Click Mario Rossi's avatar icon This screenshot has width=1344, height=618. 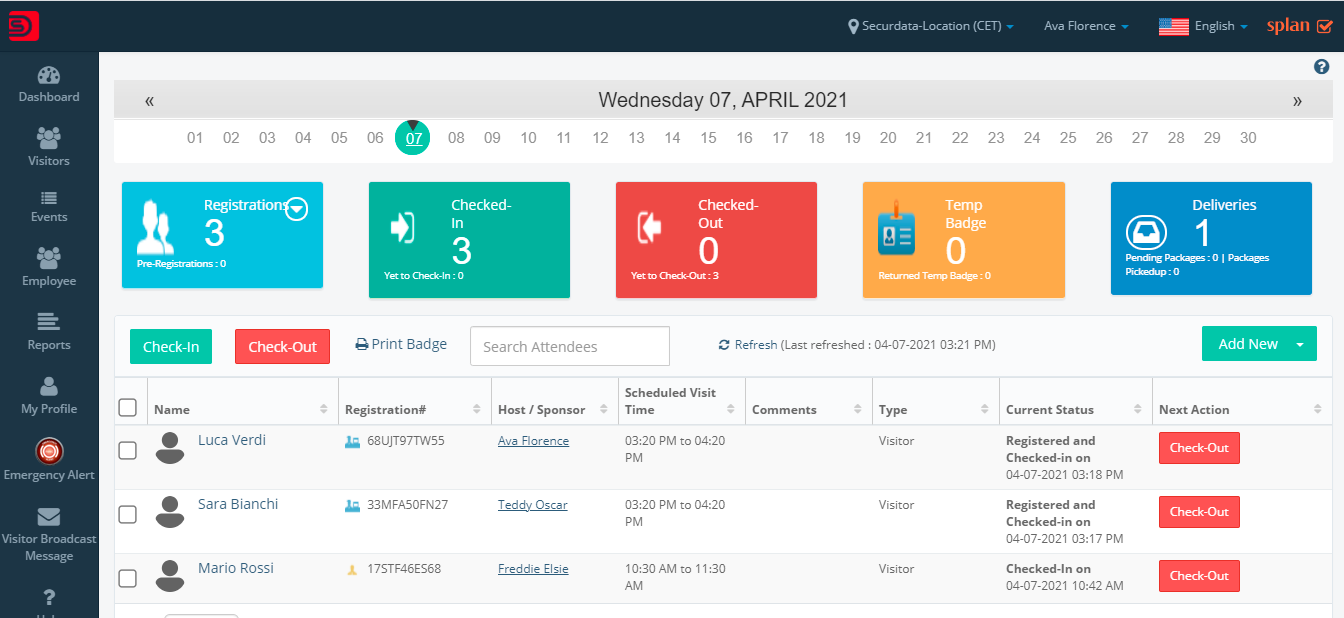click(x=170, y=576)
